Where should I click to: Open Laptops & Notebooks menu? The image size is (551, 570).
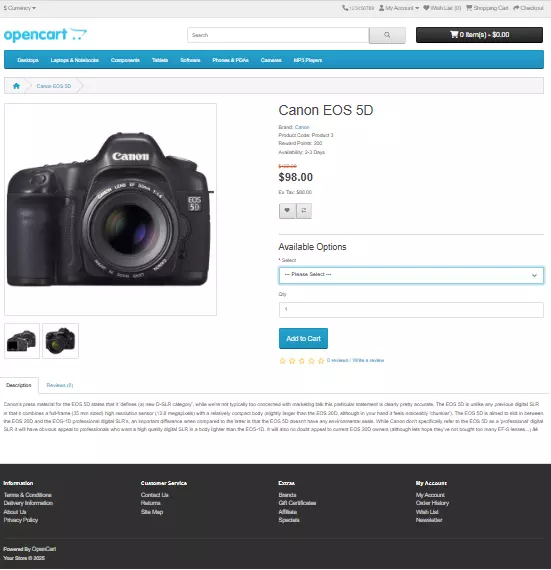tap(75, 60)
